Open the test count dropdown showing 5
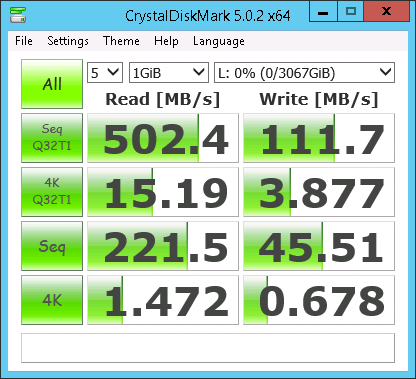Viewport: 416px width, 379px height. [105, 72]
